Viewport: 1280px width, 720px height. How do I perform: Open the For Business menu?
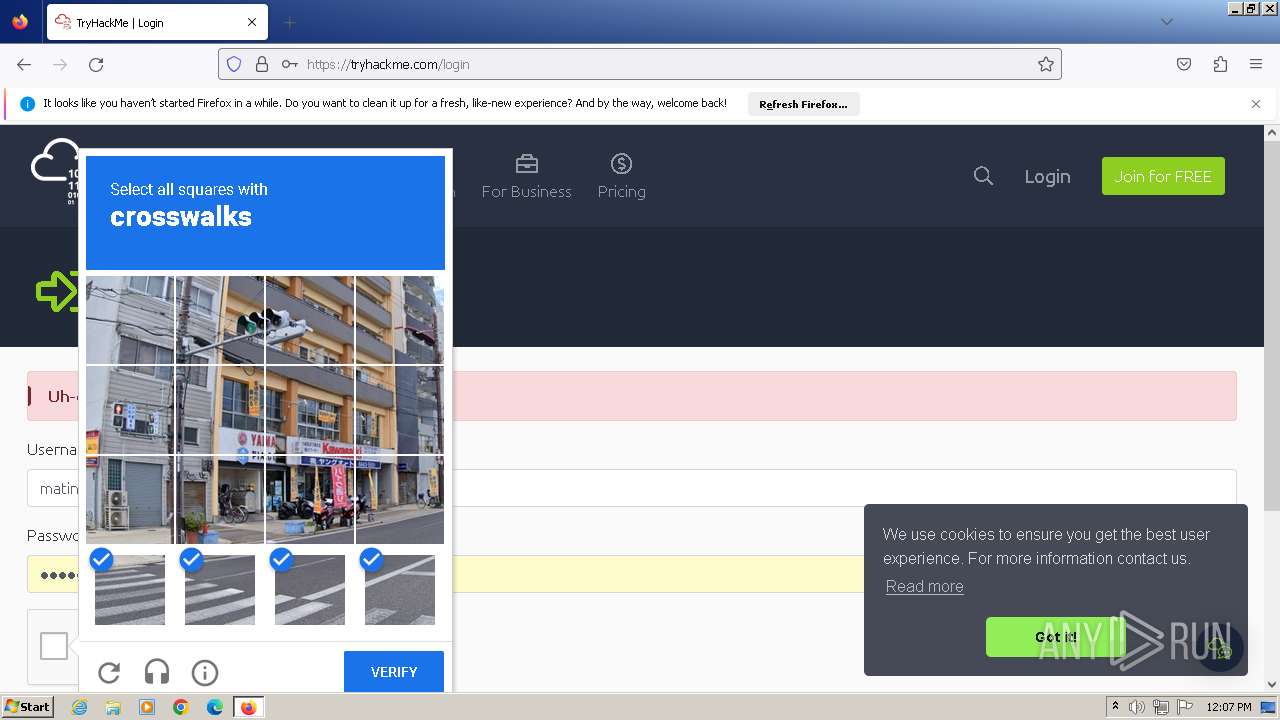[x=526, y=176]
